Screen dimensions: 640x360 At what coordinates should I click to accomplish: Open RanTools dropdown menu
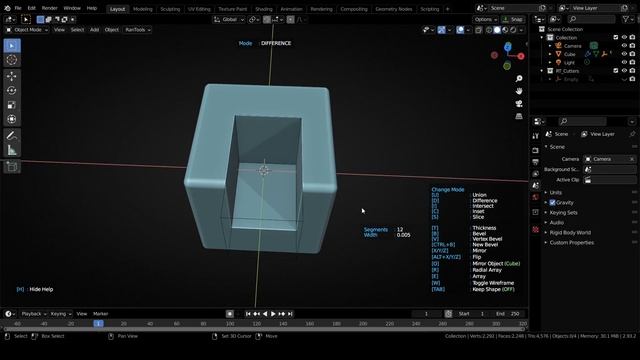[x=138, y=30]
